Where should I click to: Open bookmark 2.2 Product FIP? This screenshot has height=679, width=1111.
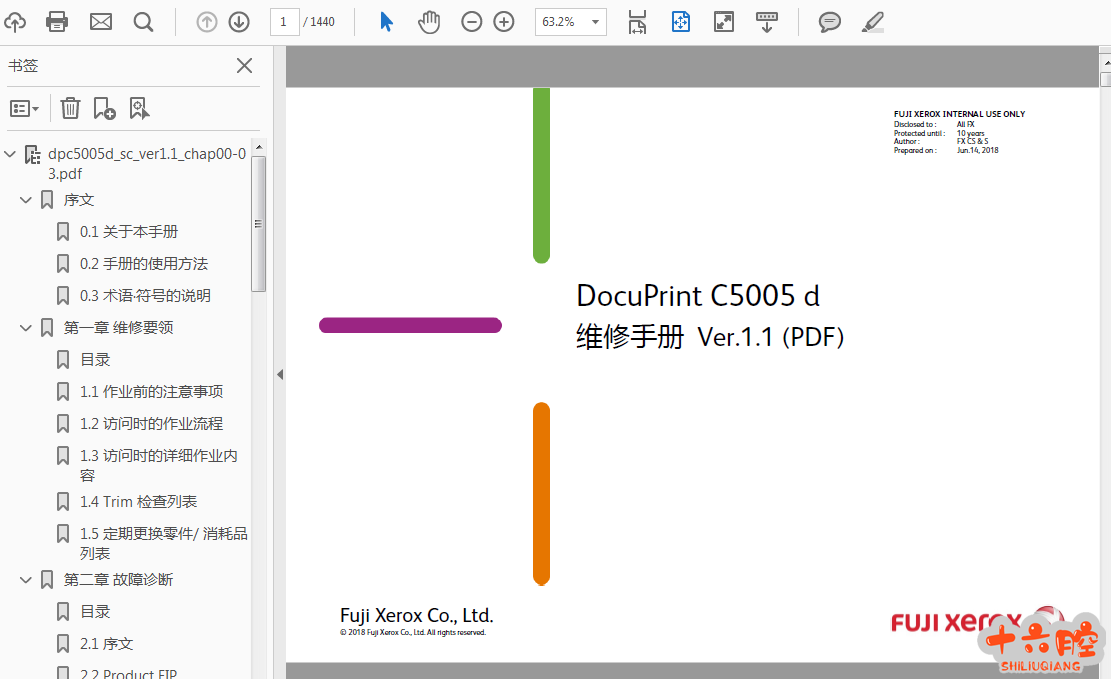[128, 673]
